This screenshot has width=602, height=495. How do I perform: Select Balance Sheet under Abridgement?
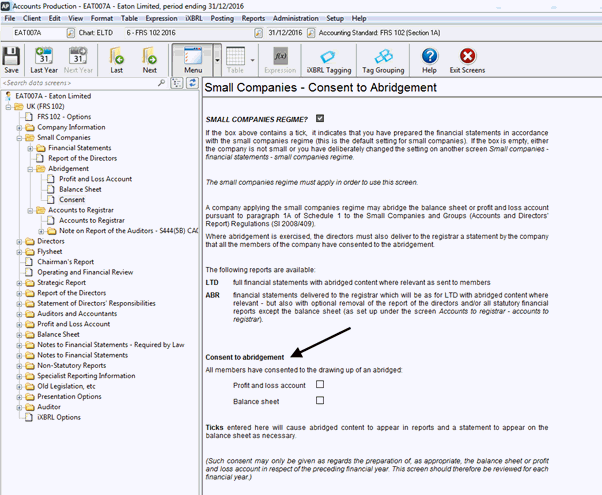(80, 189)
